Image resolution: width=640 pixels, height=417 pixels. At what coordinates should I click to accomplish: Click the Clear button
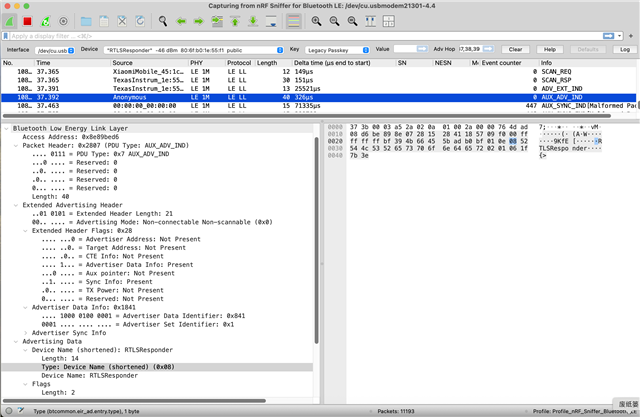pyautogui.click(x=514, y=49)
